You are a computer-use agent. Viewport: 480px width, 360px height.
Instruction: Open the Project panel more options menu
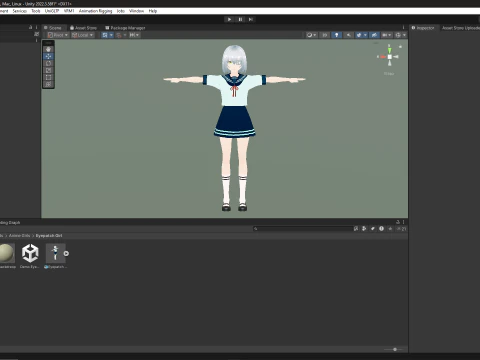tap(404, 222)
